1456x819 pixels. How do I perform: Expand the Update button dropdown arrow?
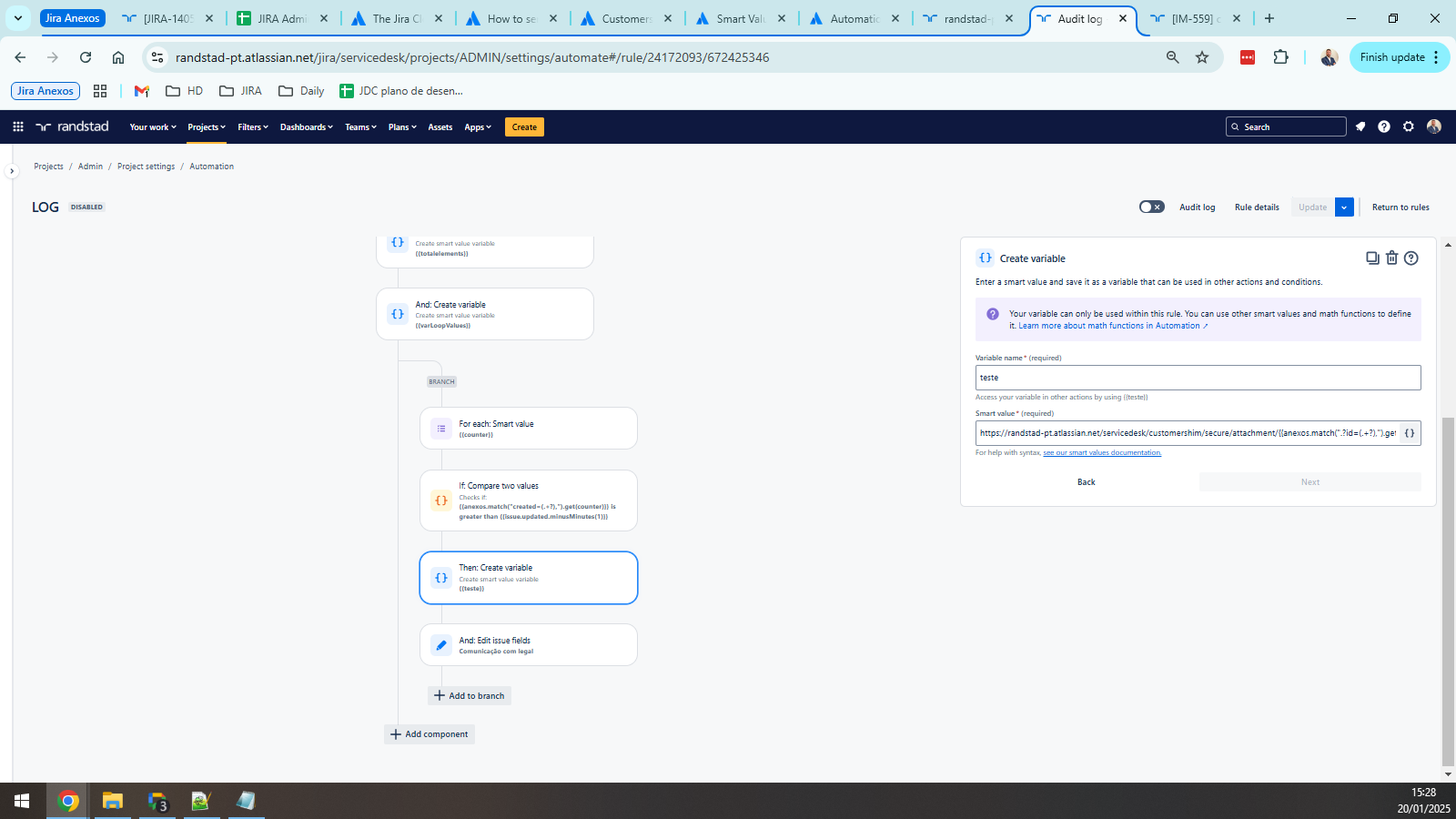tap(1344, 207)
